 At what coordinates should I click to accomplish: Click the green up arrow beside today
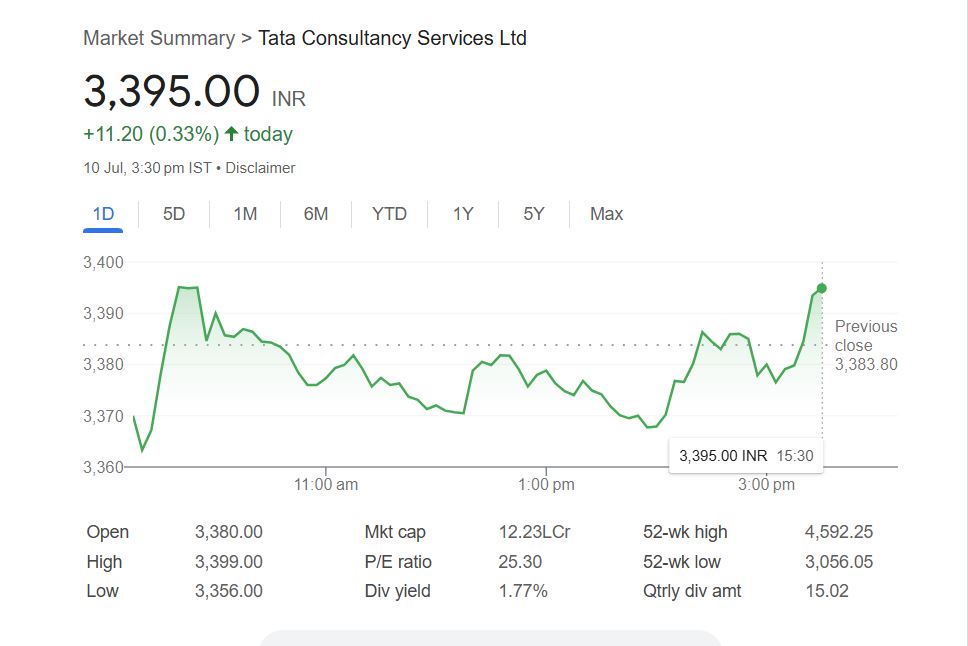(232, 133)
